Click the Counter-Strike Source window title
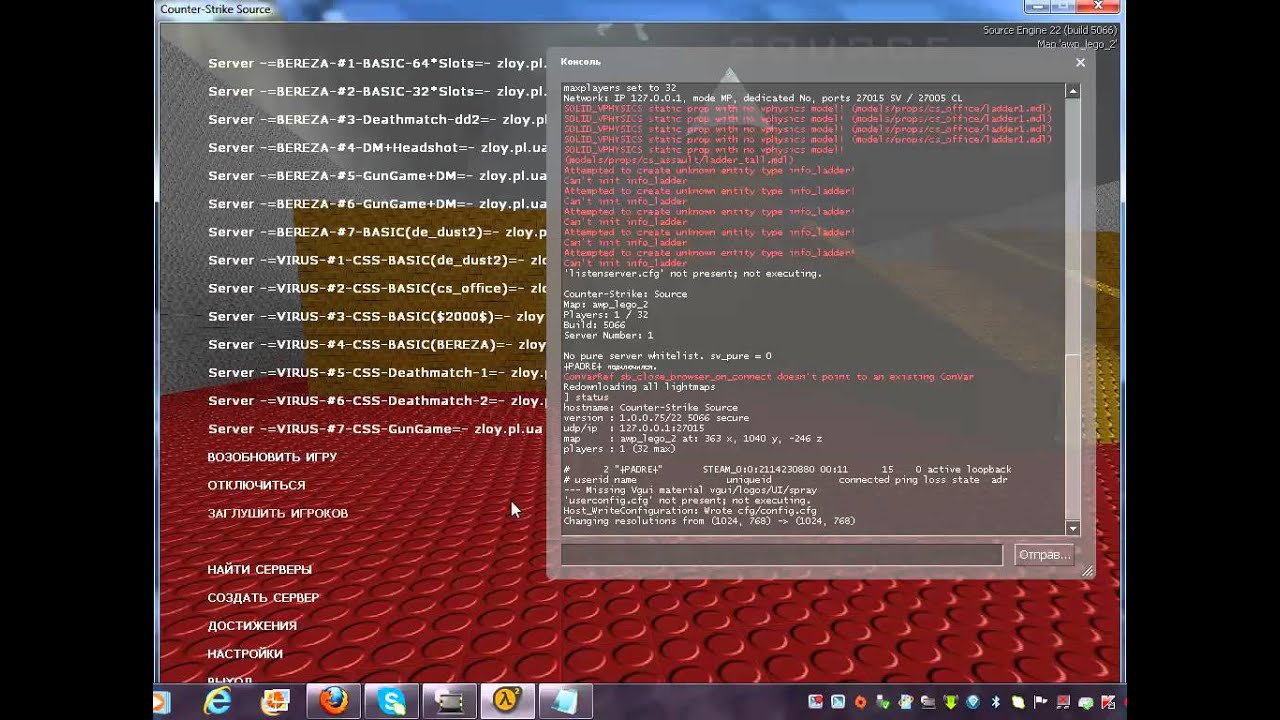Screen dimensions: 1280x720 215,9
